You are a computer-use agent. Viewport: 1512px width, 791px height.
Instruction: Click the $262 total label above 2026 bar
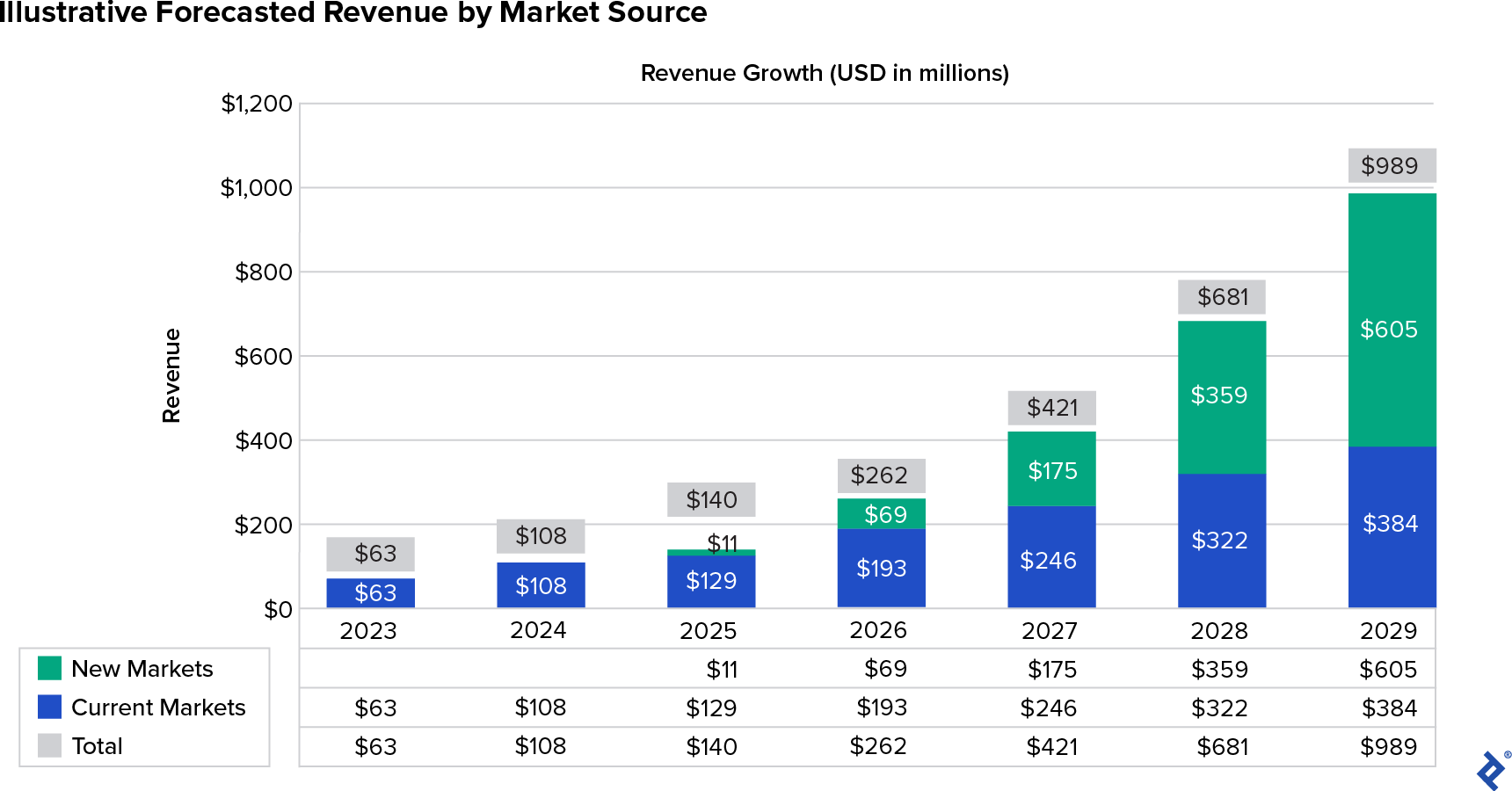coord(882,475)
